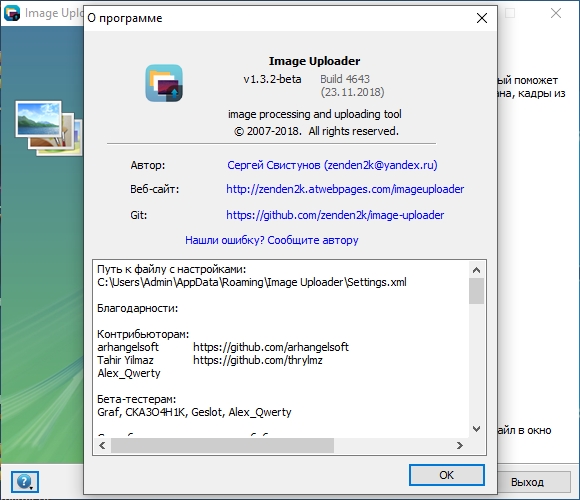Image resolution: width=580 pixels, height=500 pixels.
Task: Open the help button in main window
Action: point(24,482)
